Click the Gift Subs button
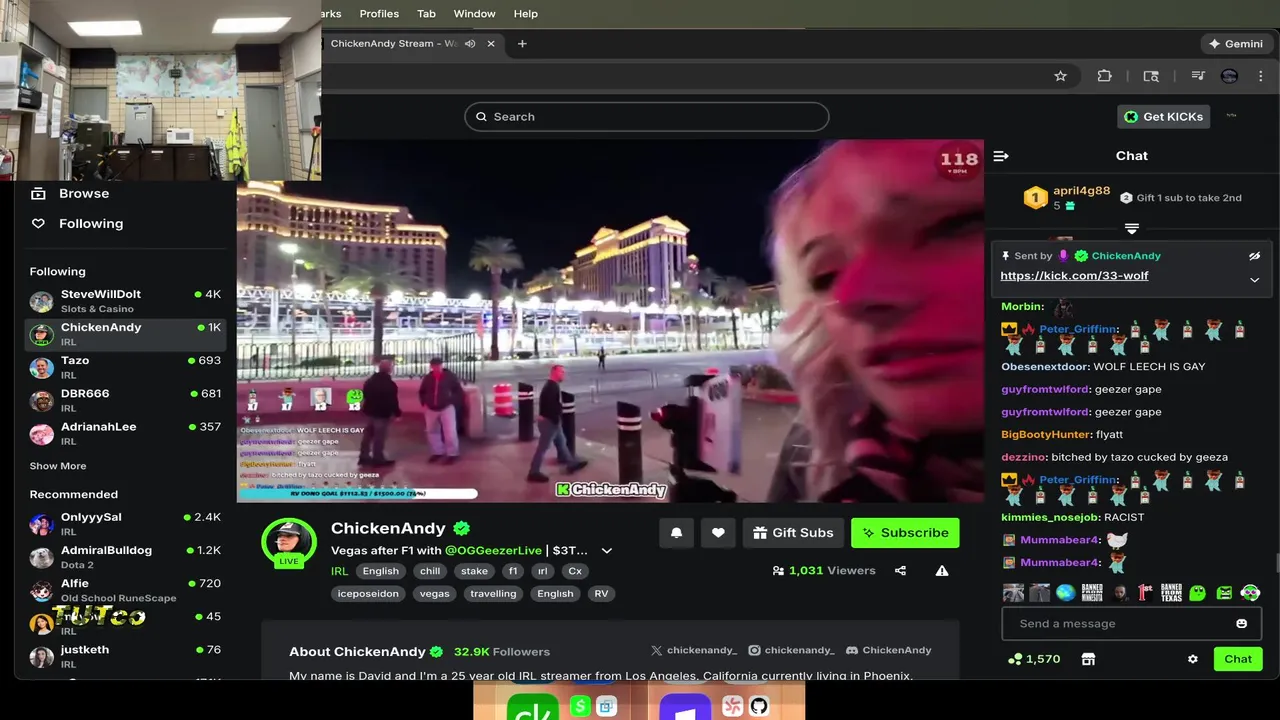Screen dimensions: 1280x720 pos(793,533)
